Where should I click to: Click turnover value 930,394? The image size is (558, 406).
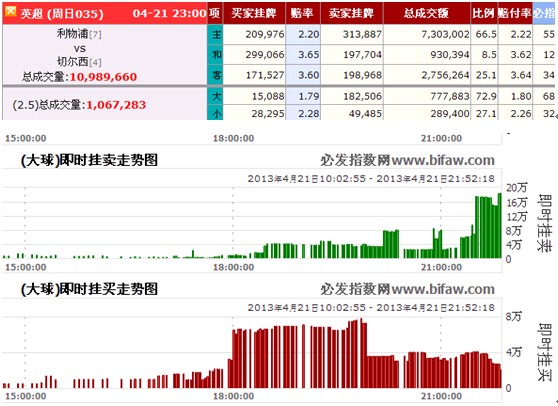pos(450,55)
